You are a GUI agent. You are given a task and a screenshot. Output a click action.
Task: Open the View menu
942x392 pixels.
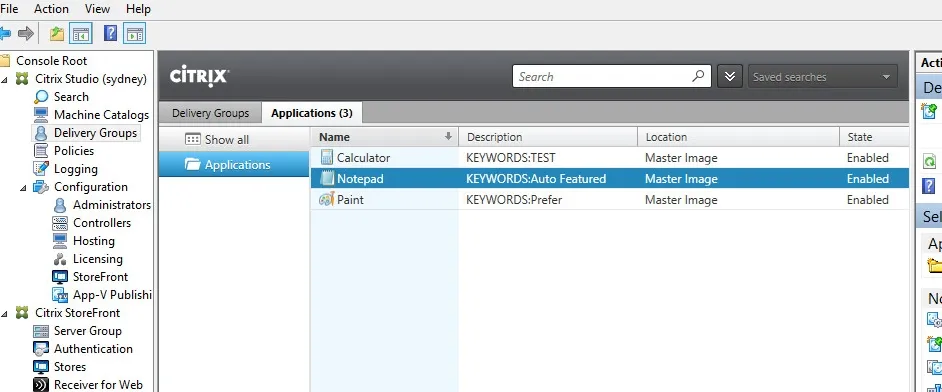point(97,9)
